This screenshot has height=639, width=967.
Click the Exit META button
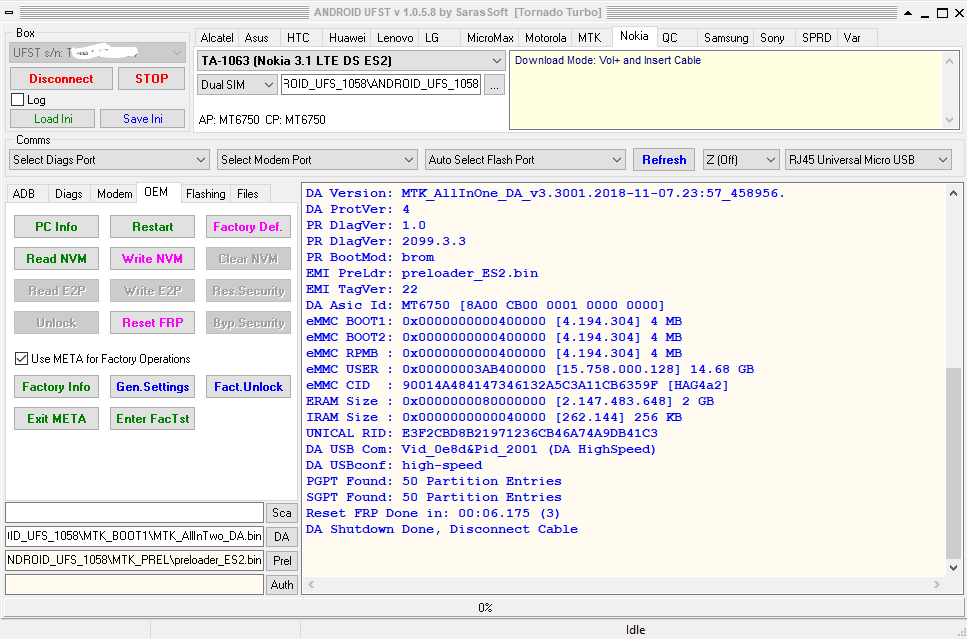click(56, 419)
